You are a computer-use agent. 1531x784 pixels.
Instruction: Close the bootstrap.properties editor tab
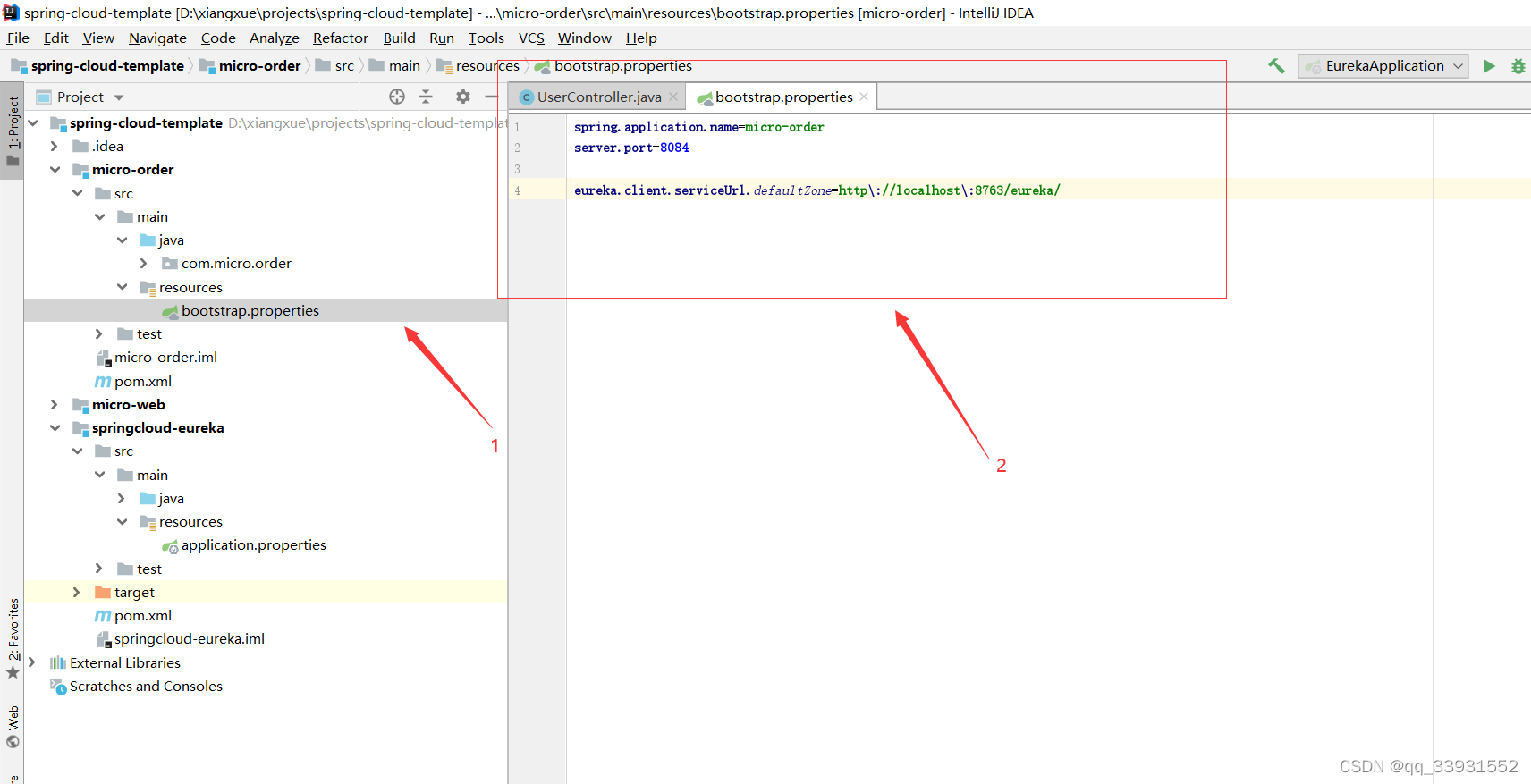tap(864, 97)
